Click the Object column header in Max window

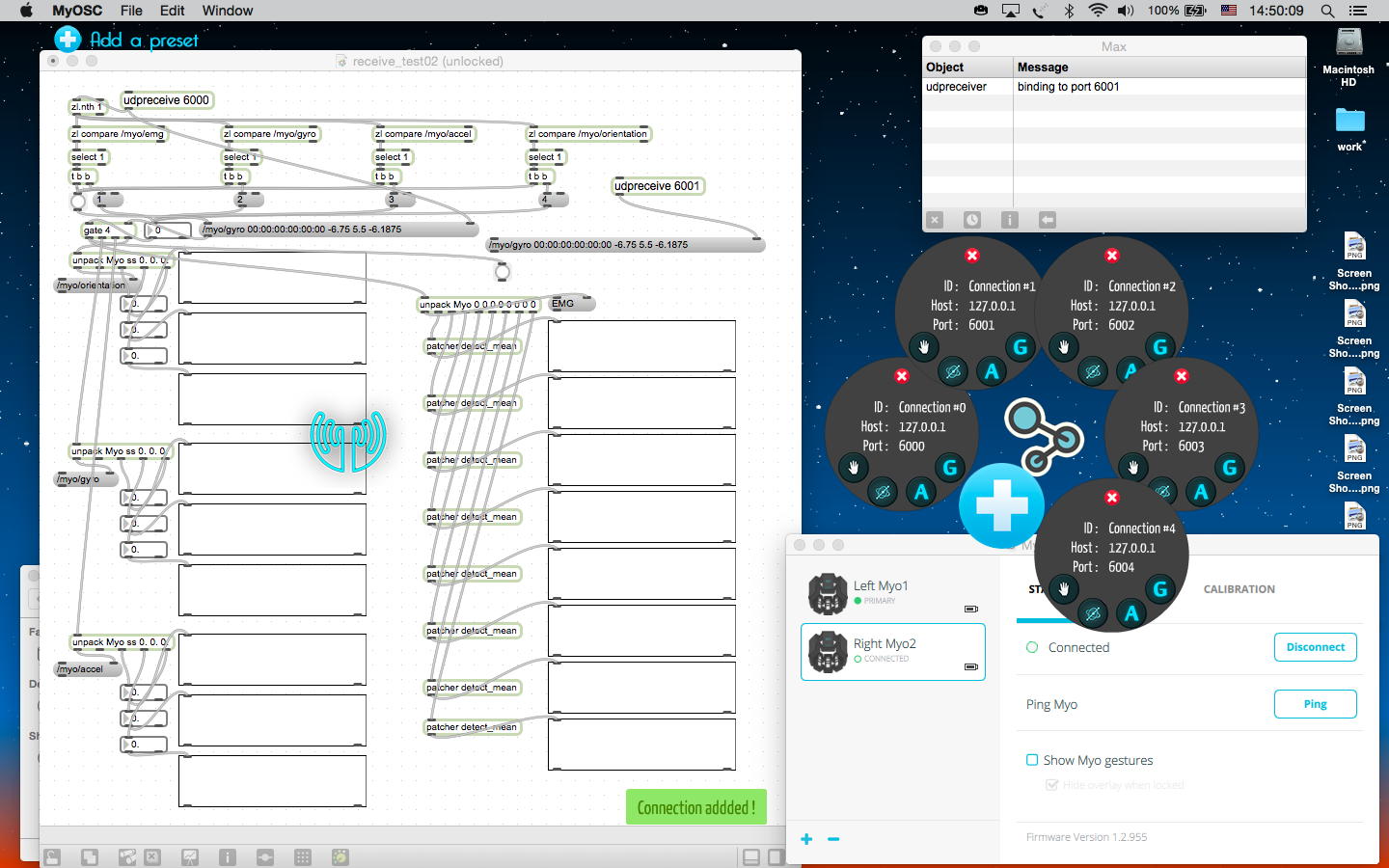[x=967, y=68]
